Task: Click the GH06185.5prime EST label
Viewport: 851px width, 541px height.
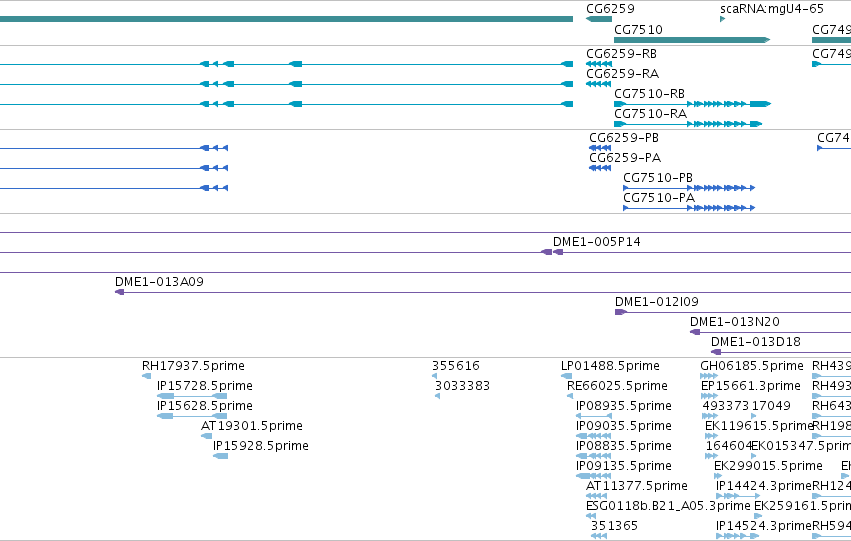Action: click(752, 366)
